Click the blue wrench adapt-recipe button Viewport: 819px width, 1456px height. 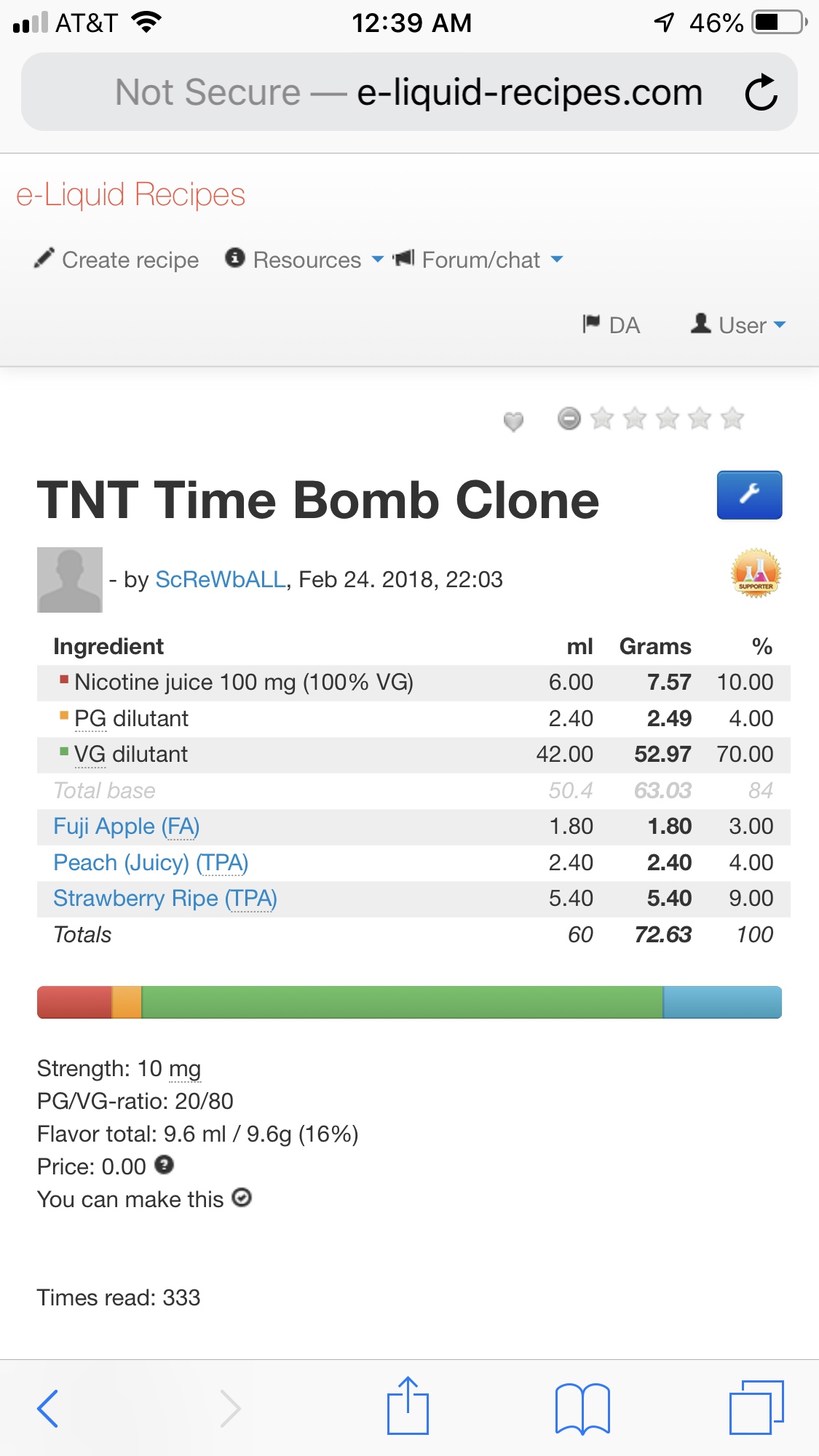point(749,495)
